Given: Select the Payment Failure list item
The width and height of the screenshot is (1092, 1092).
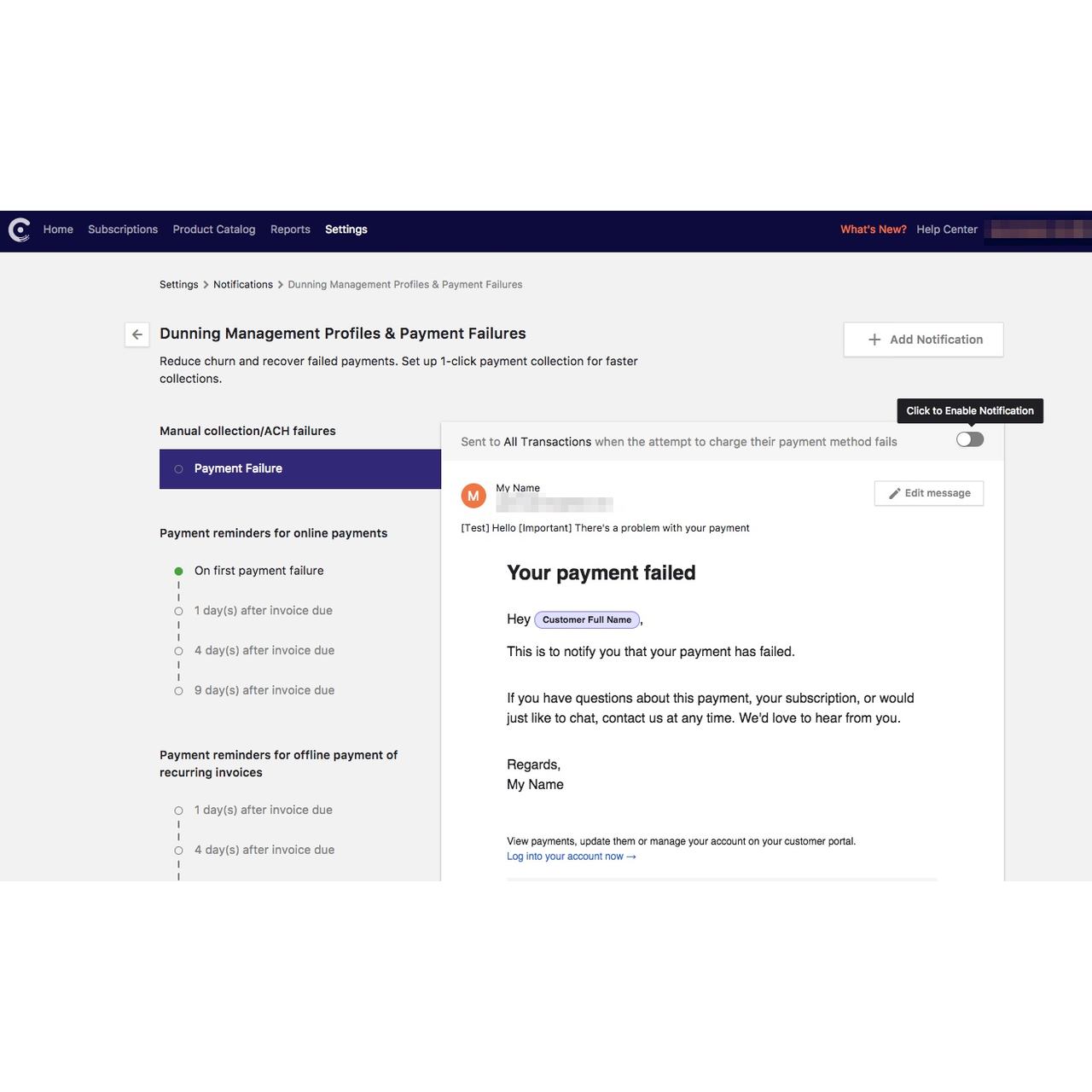Looking at the screenshot, I should (238, 468).
